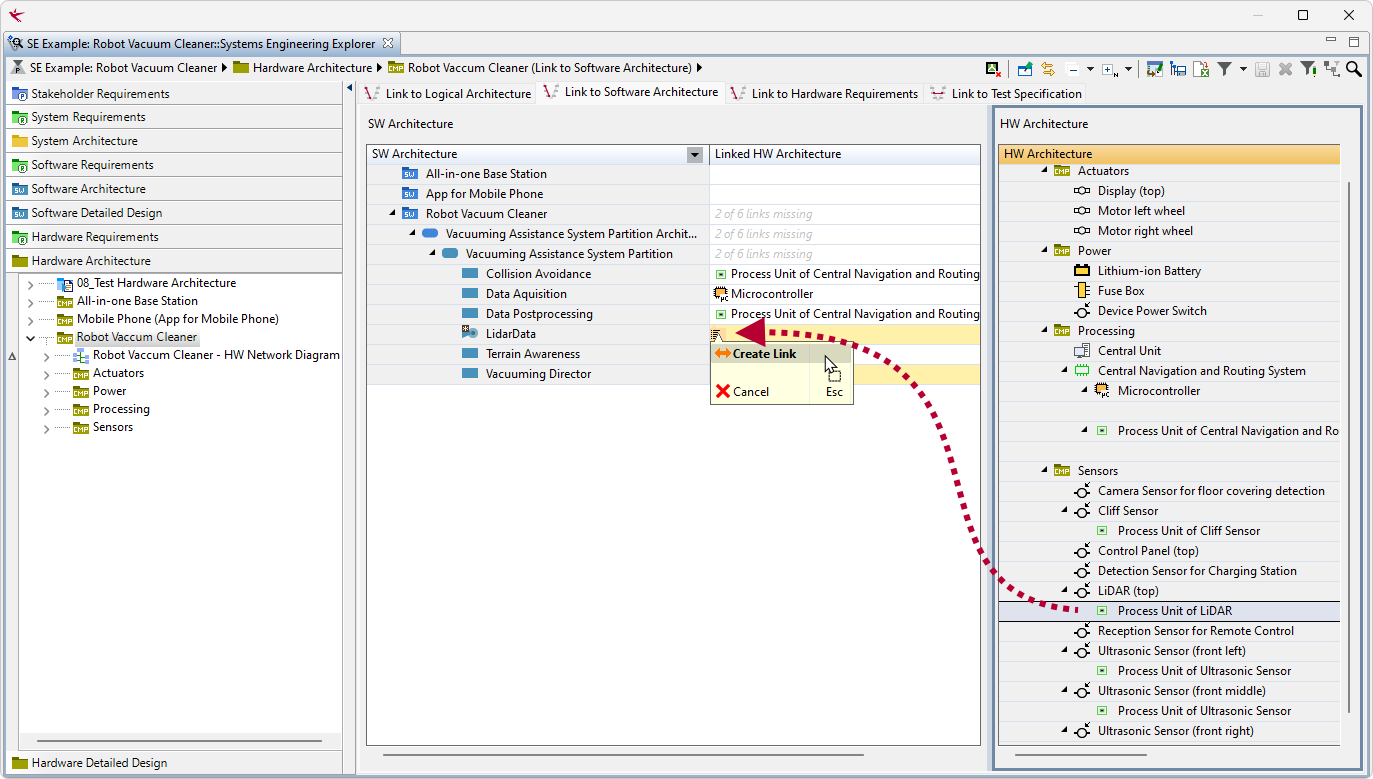Click the export to Excel toolbar icon
Viewport: 1373px width, 779px height.
1201,69
